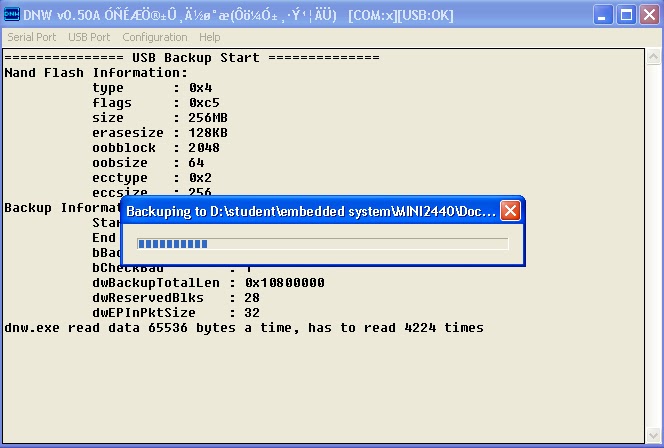Open the USB Port menu
Screen dimensions: 664x448
(89, 37)
